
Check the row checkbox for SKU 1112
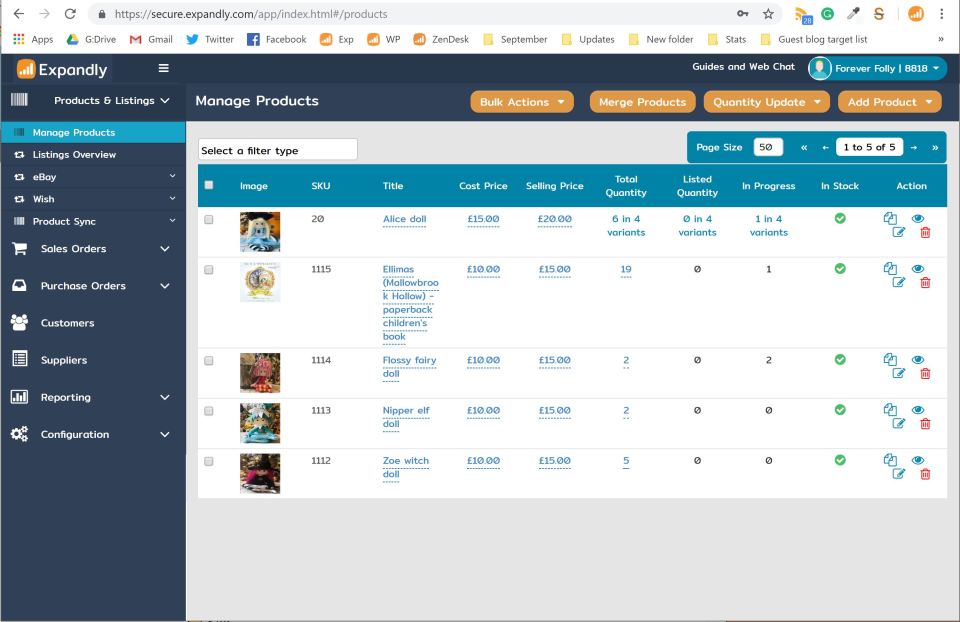point(208,460)
